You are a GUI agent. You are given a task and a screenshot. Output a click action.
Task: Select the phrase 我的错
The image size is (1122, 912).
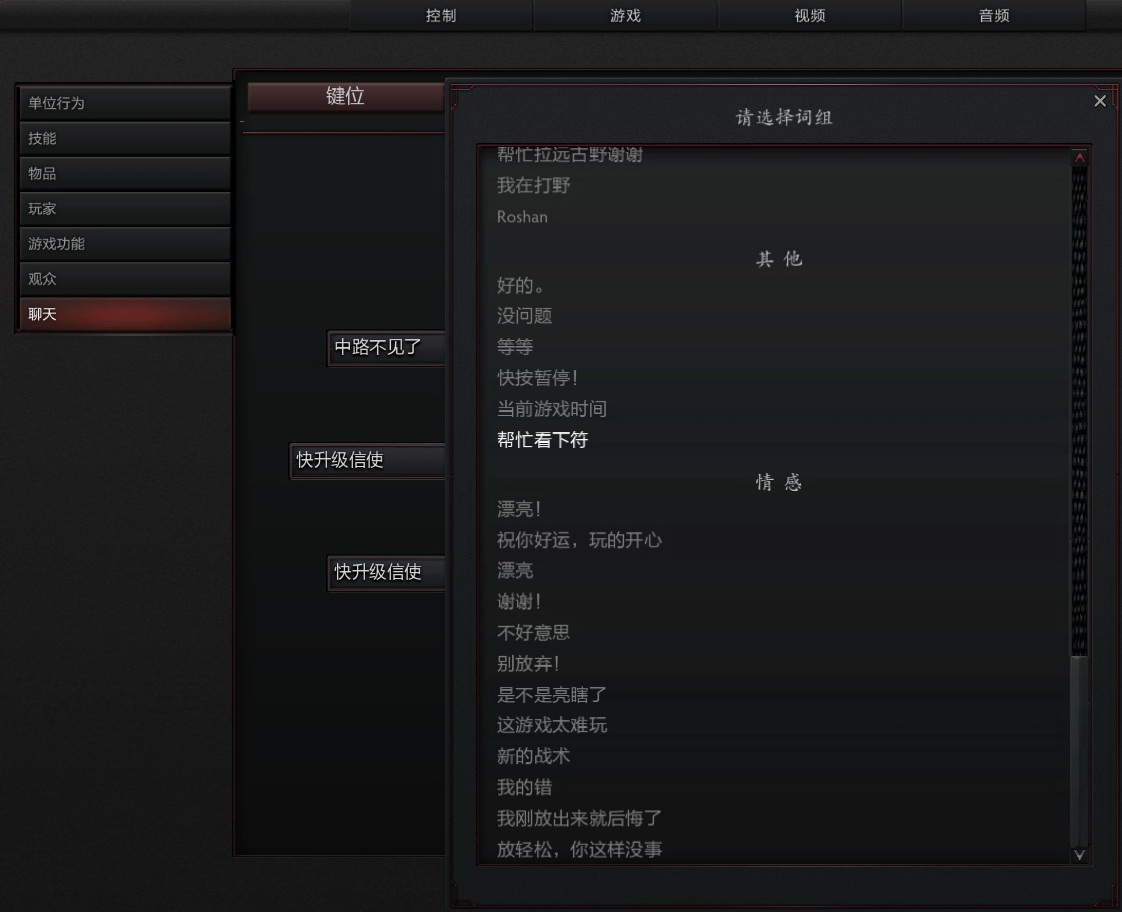click(x=525, y=788)
